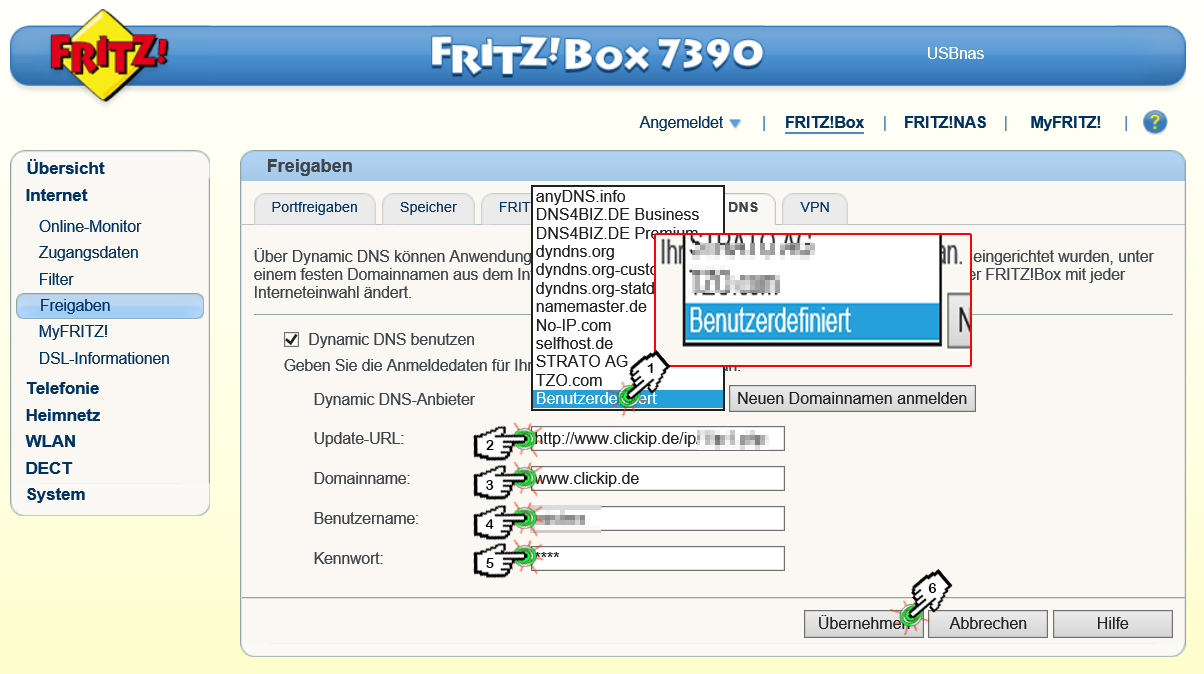Switch to the Portfreigaben tab
Screen dimensions: 1204x674
click(x=314, y=208)
